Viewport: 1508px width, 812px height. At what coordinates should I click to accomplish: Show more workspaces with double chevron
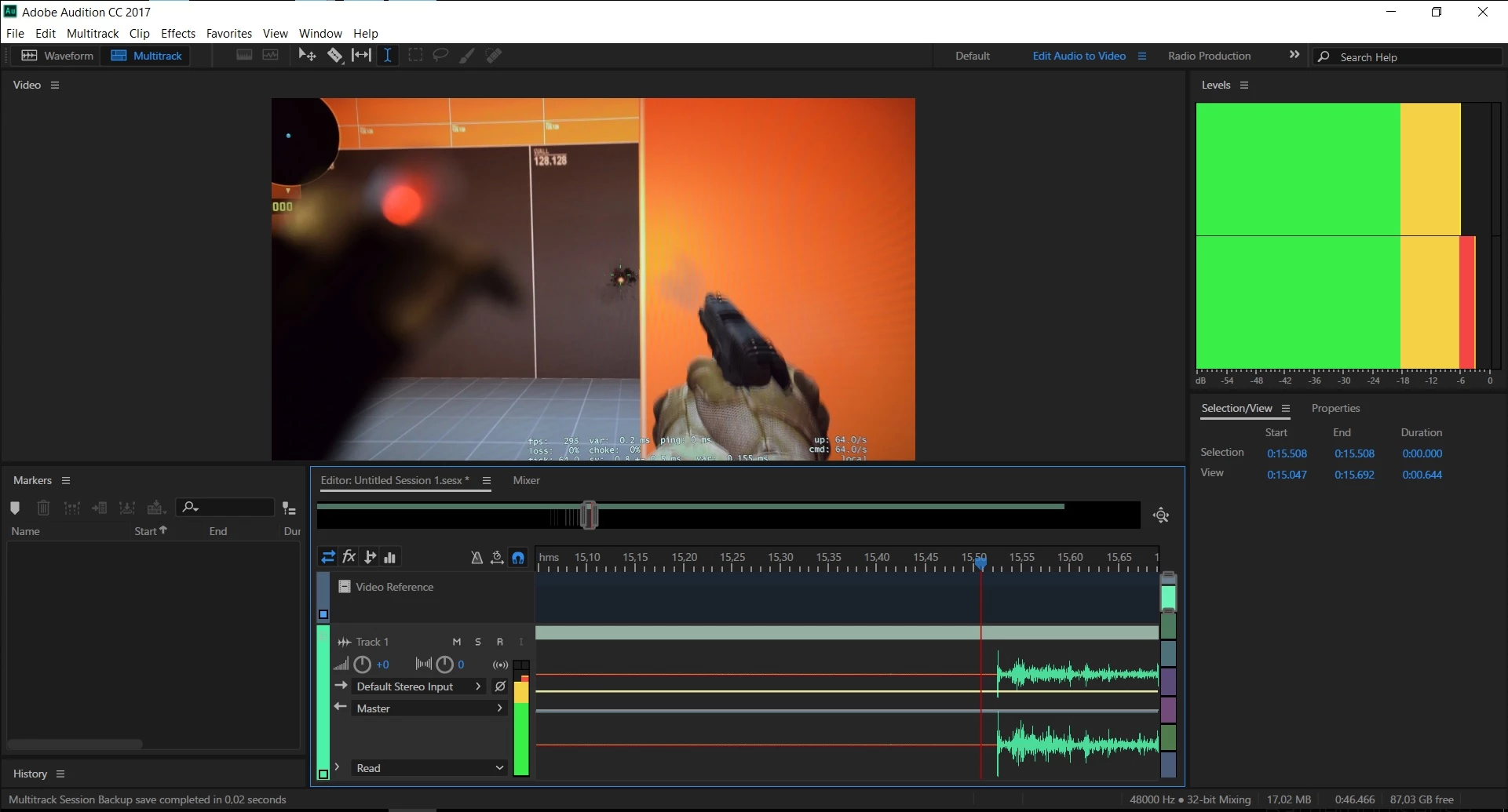pyautogui.click(x=1294, y=55)
